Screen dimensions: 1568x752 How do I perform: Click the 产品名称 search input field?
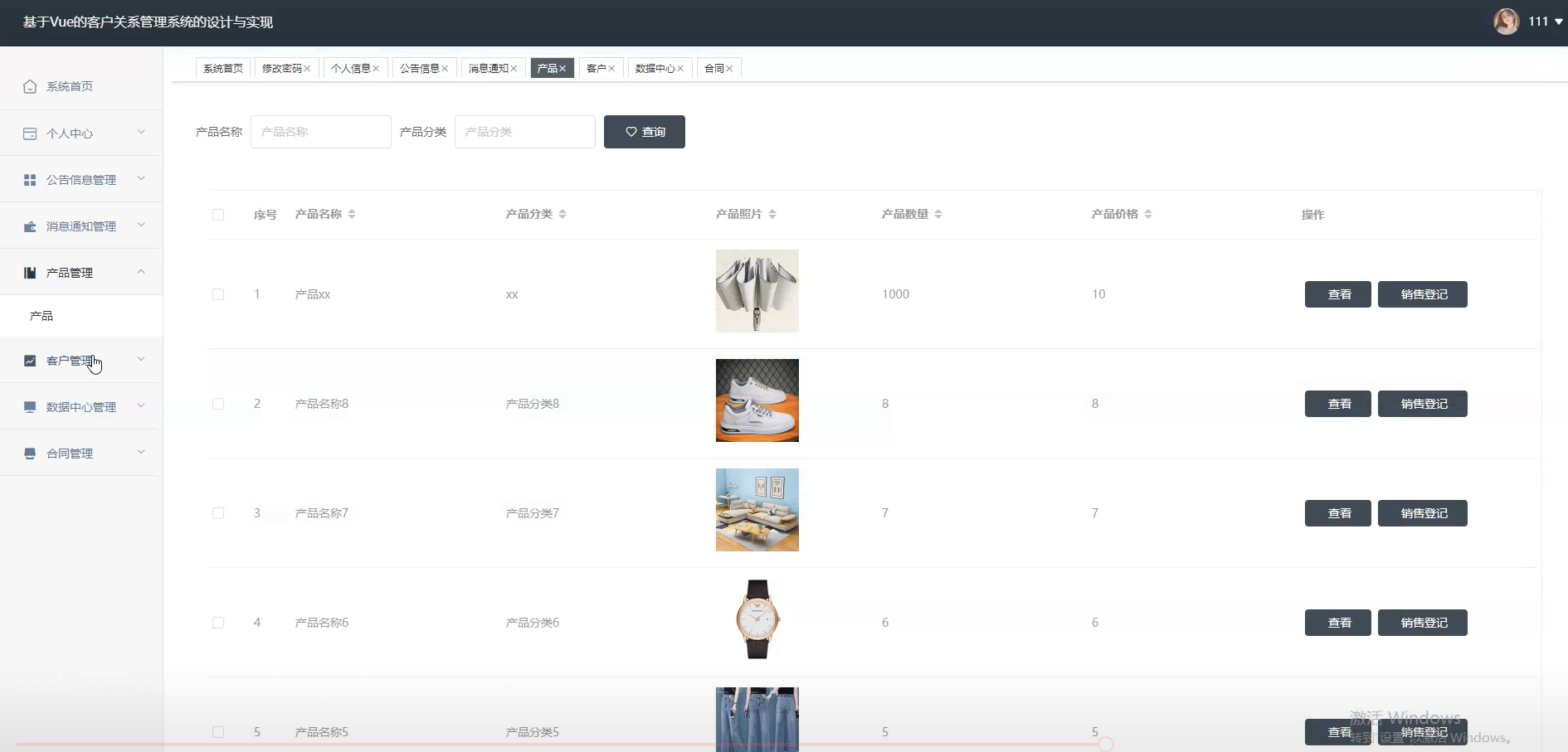click(321, 132)
